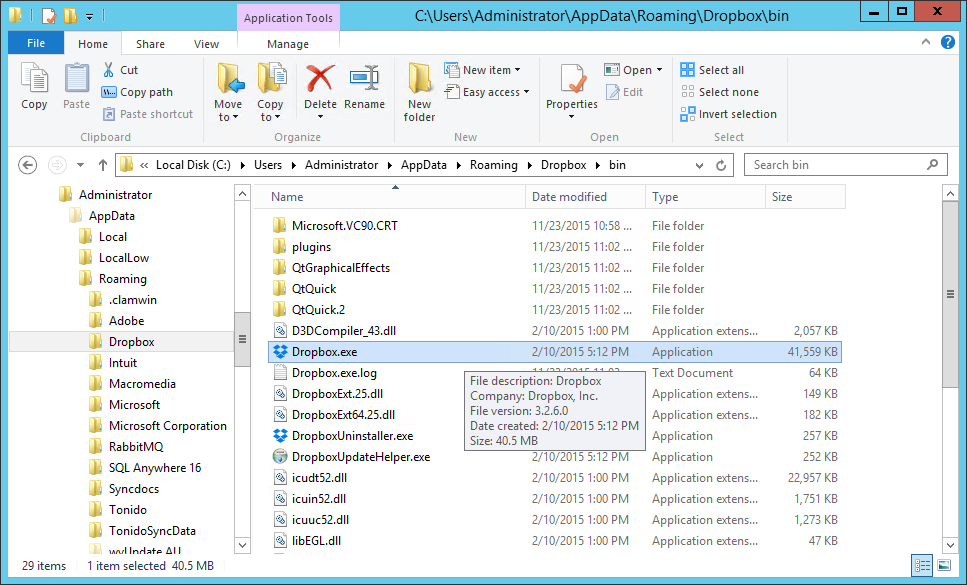The height and width of the screenshot is (585, 967).
Task: Select the icudt52.dll file
Action: coord(310,478)
